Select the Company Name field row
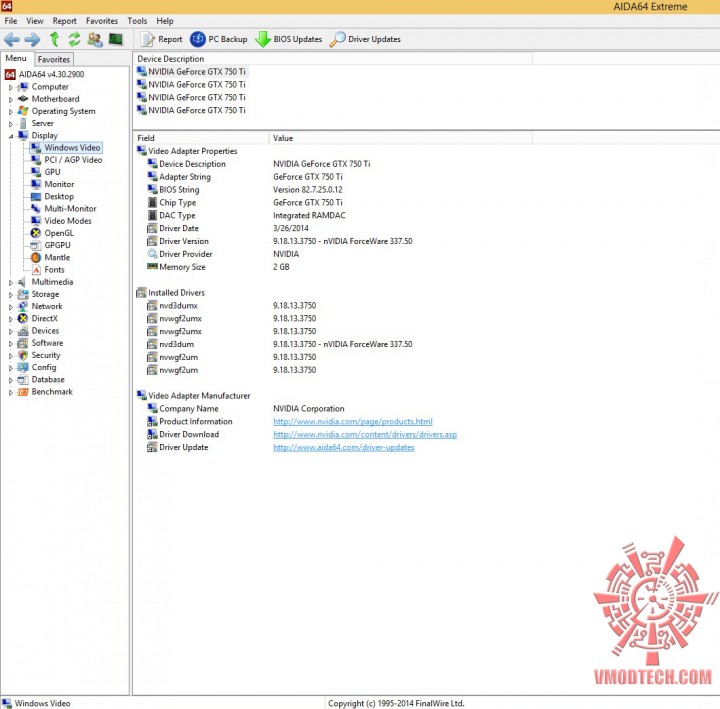720x709 pixels. [245, 409]
